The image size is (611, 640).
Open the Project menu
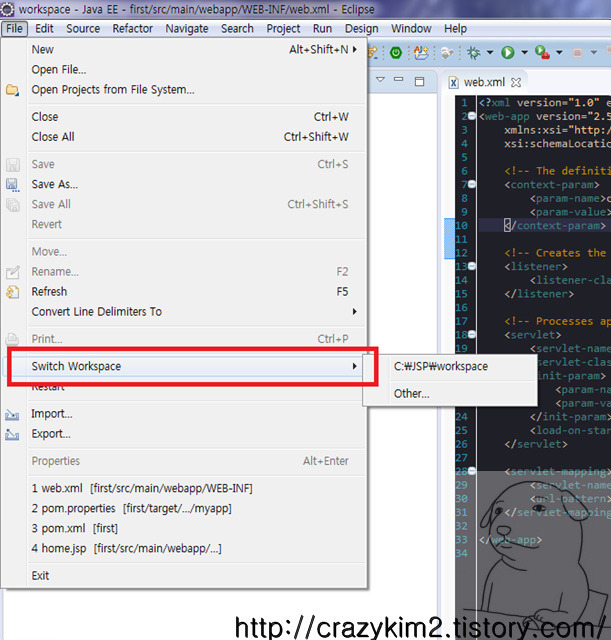click(283, 29)
